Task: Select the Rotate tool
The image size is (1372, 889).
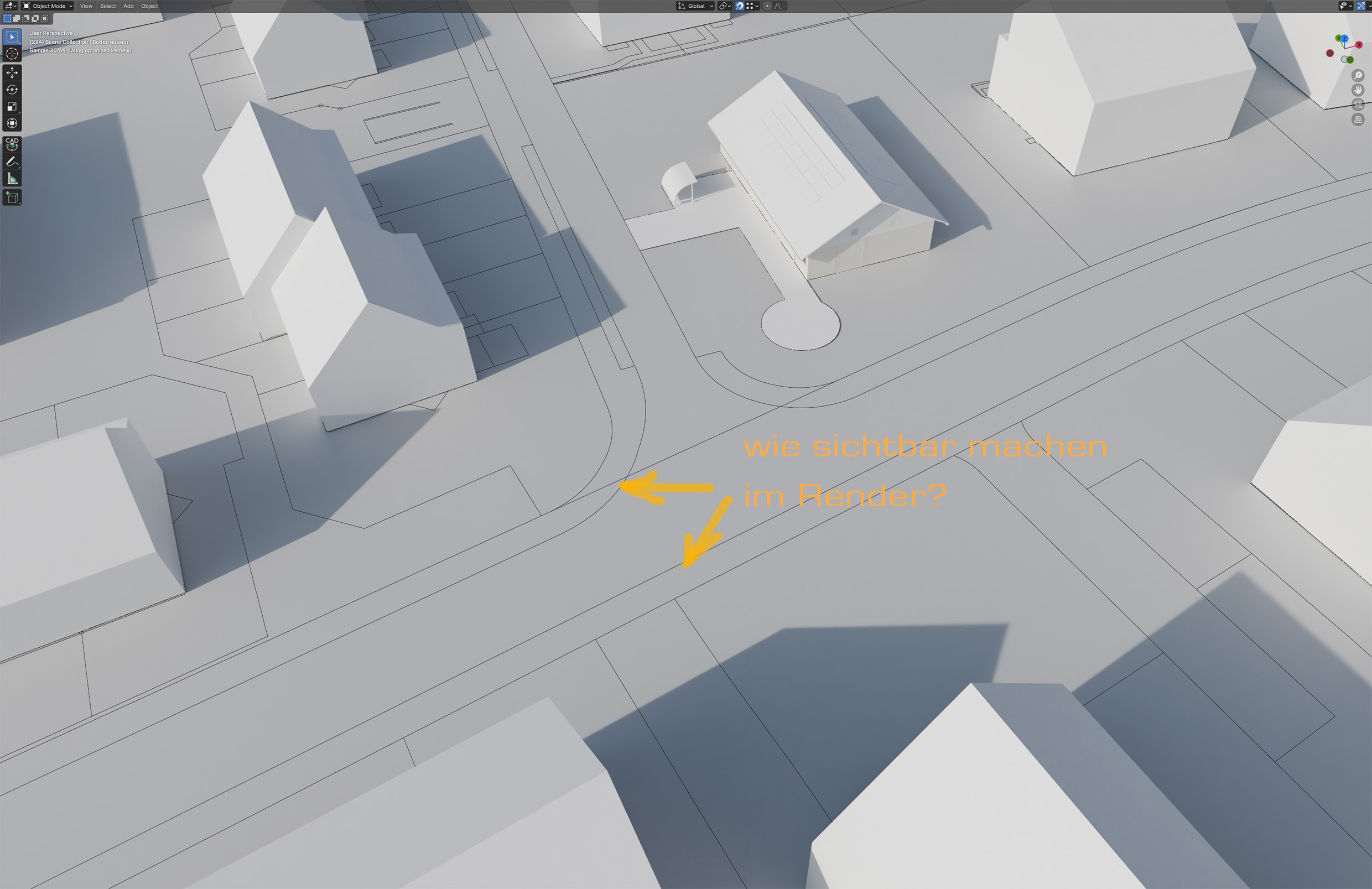Action: [x=12, y=90]
